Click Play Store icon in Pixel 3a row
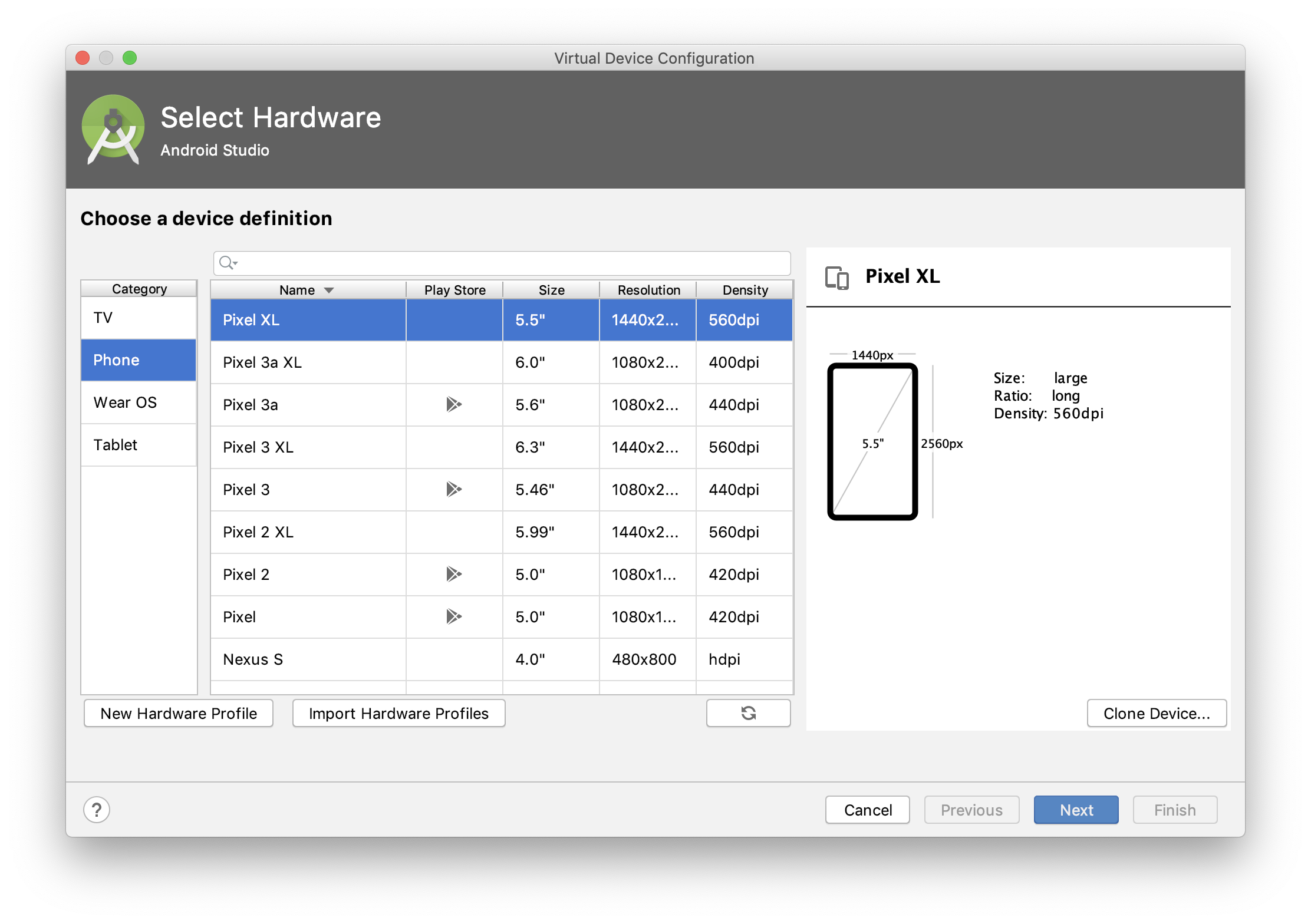This screenshot has height=924, width=1311. point(453,404)
